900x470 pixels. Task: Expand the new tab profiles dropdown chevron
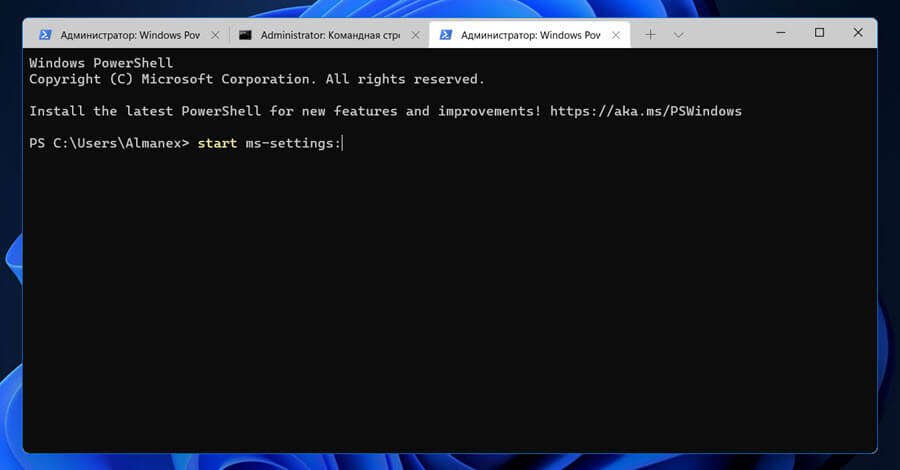[x=678, y=35]
